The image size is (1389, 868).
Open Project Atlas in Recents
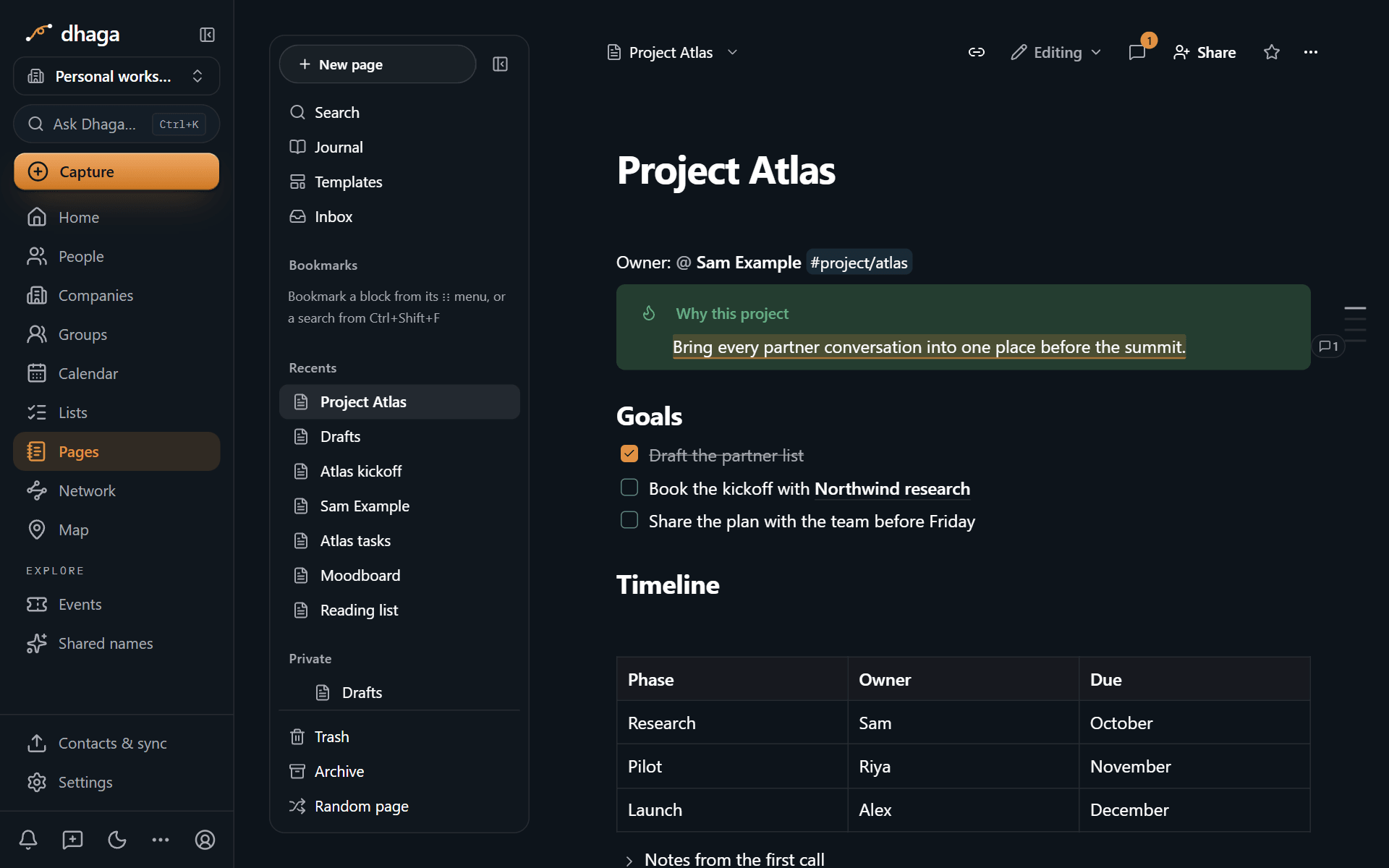click(x=399, y=401)
